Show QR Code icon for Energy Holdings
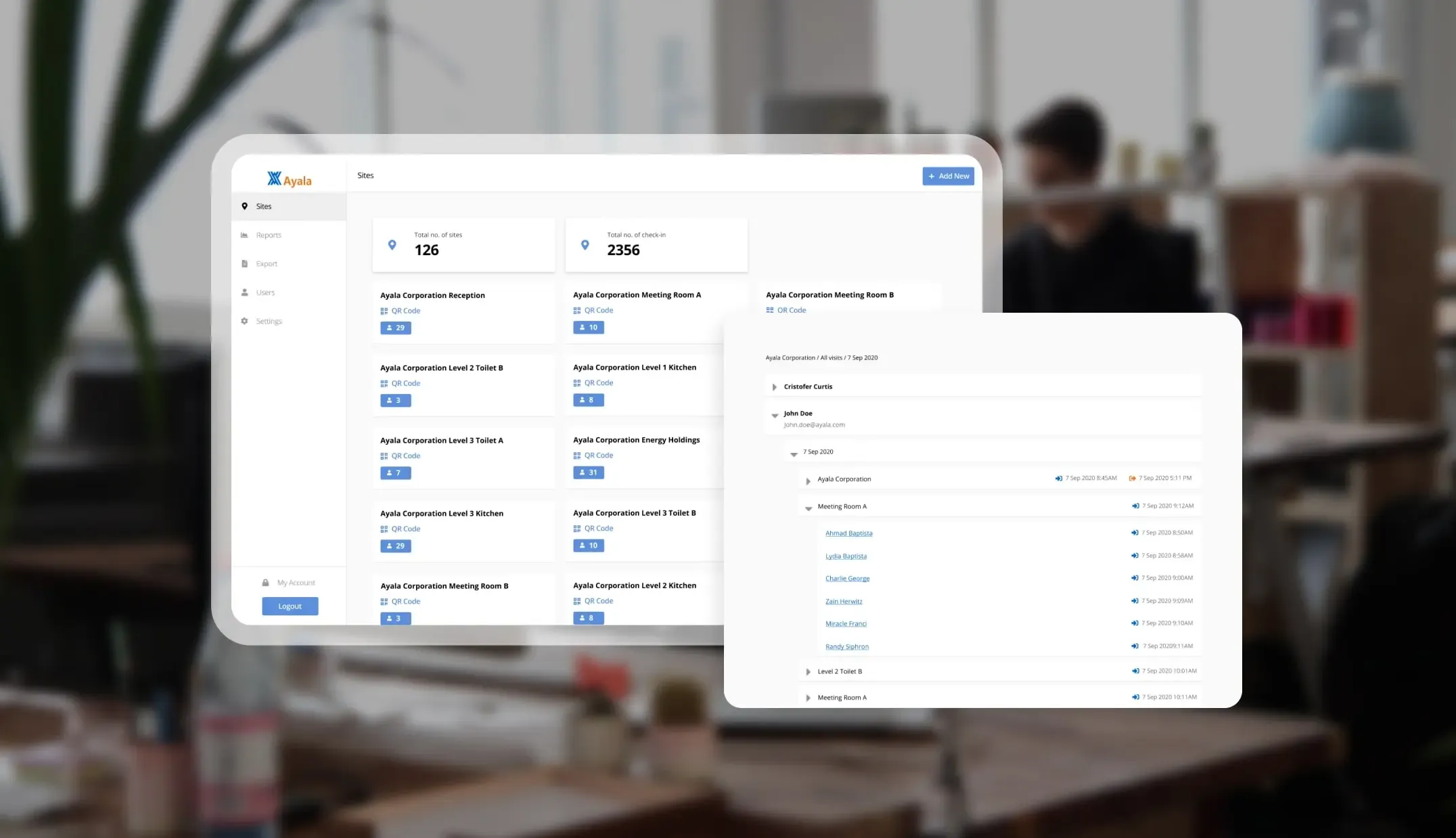The height and width of the screenshot is (838, 1456). pyautogui.click(x=577, y=456)
